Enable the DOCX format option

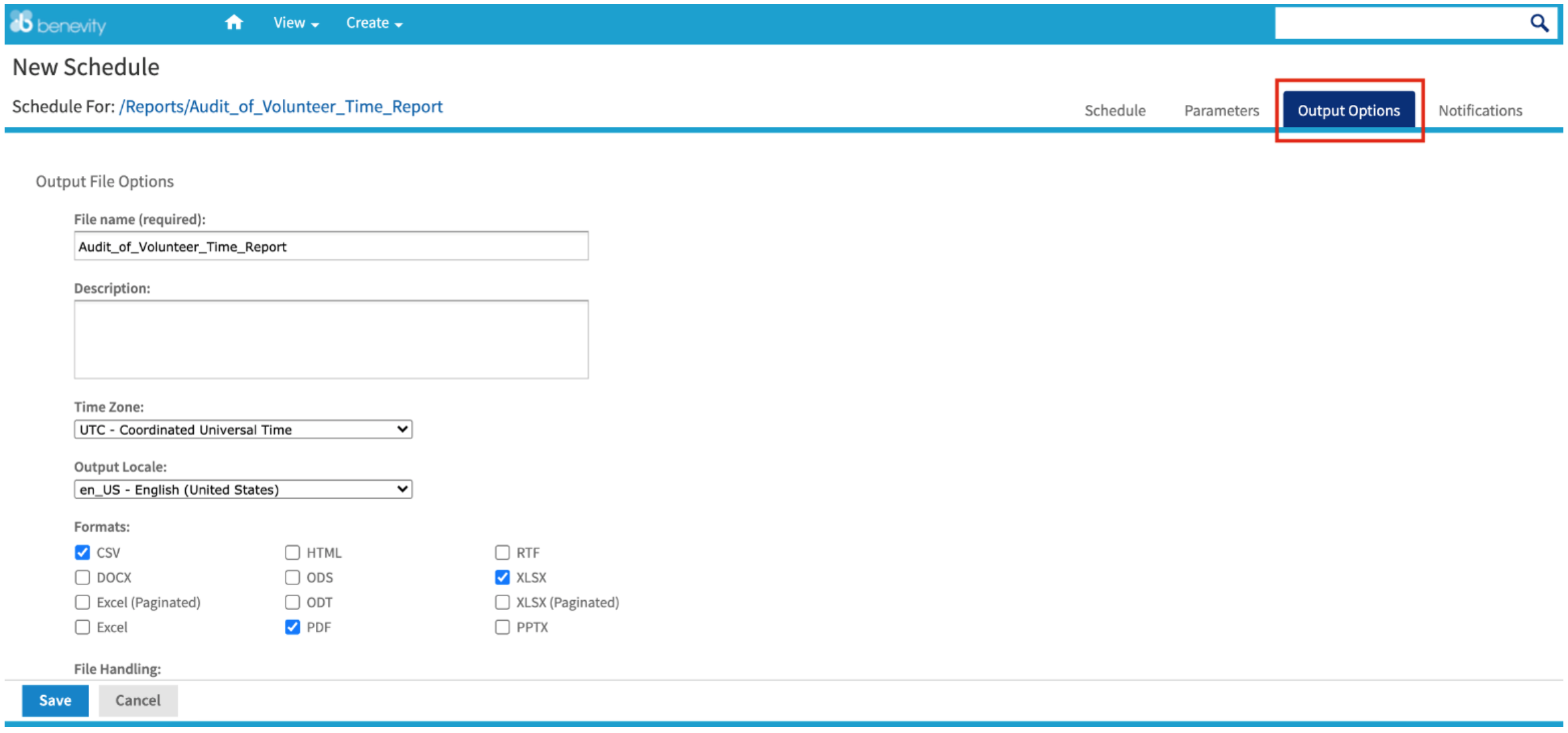[x=82, y=578]
